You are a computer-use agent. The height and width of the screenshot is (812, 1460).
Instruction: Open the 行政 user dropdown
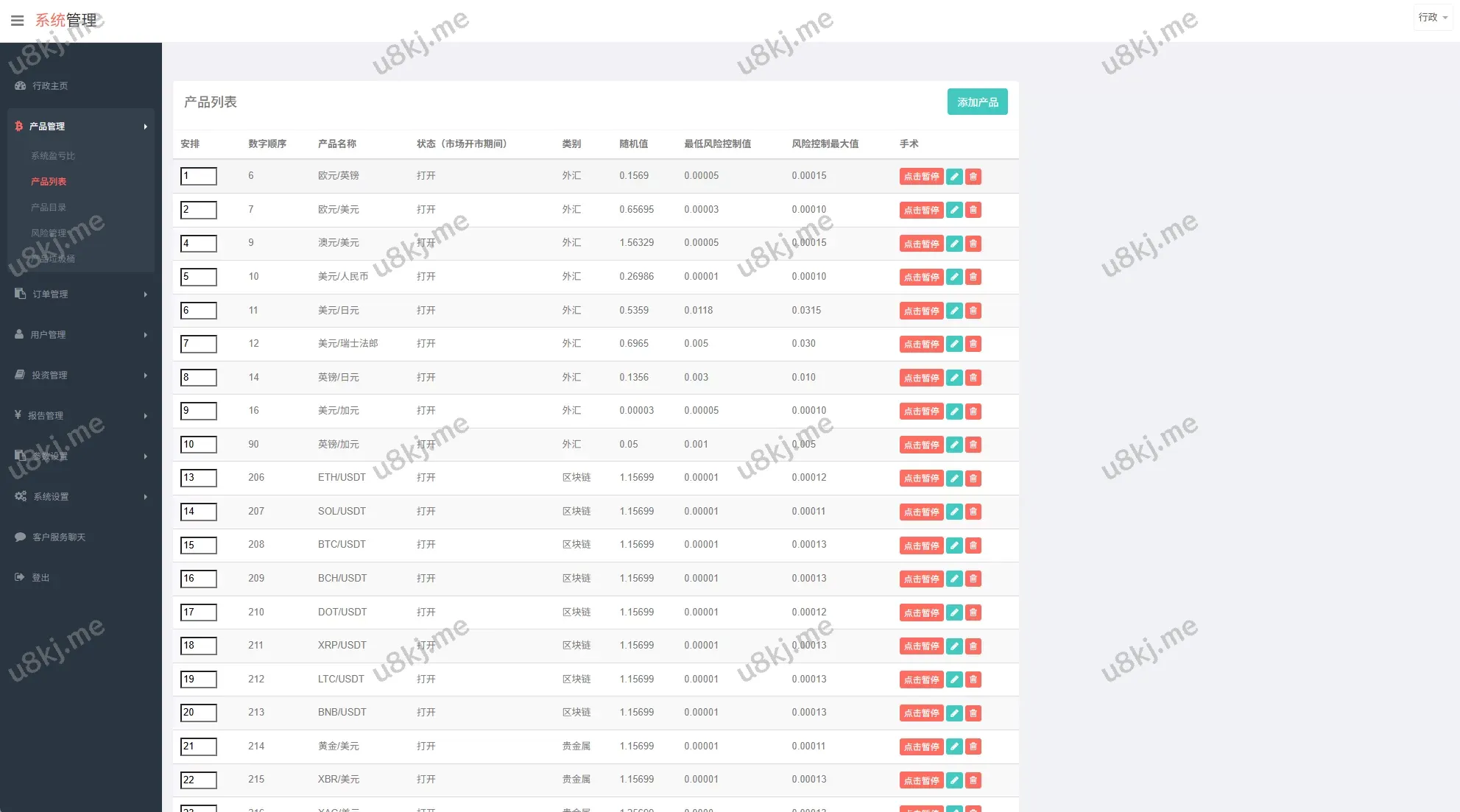1433,17
